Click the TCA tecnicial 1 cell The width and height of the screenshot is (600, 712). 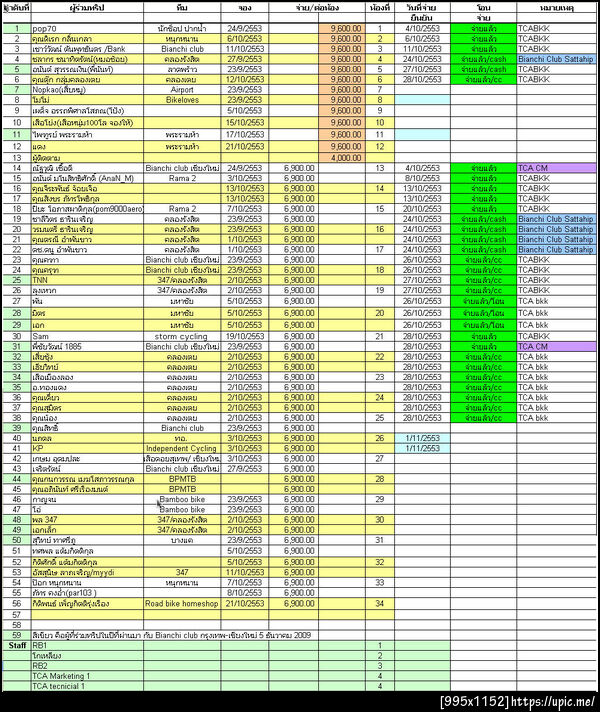[87, 686]
